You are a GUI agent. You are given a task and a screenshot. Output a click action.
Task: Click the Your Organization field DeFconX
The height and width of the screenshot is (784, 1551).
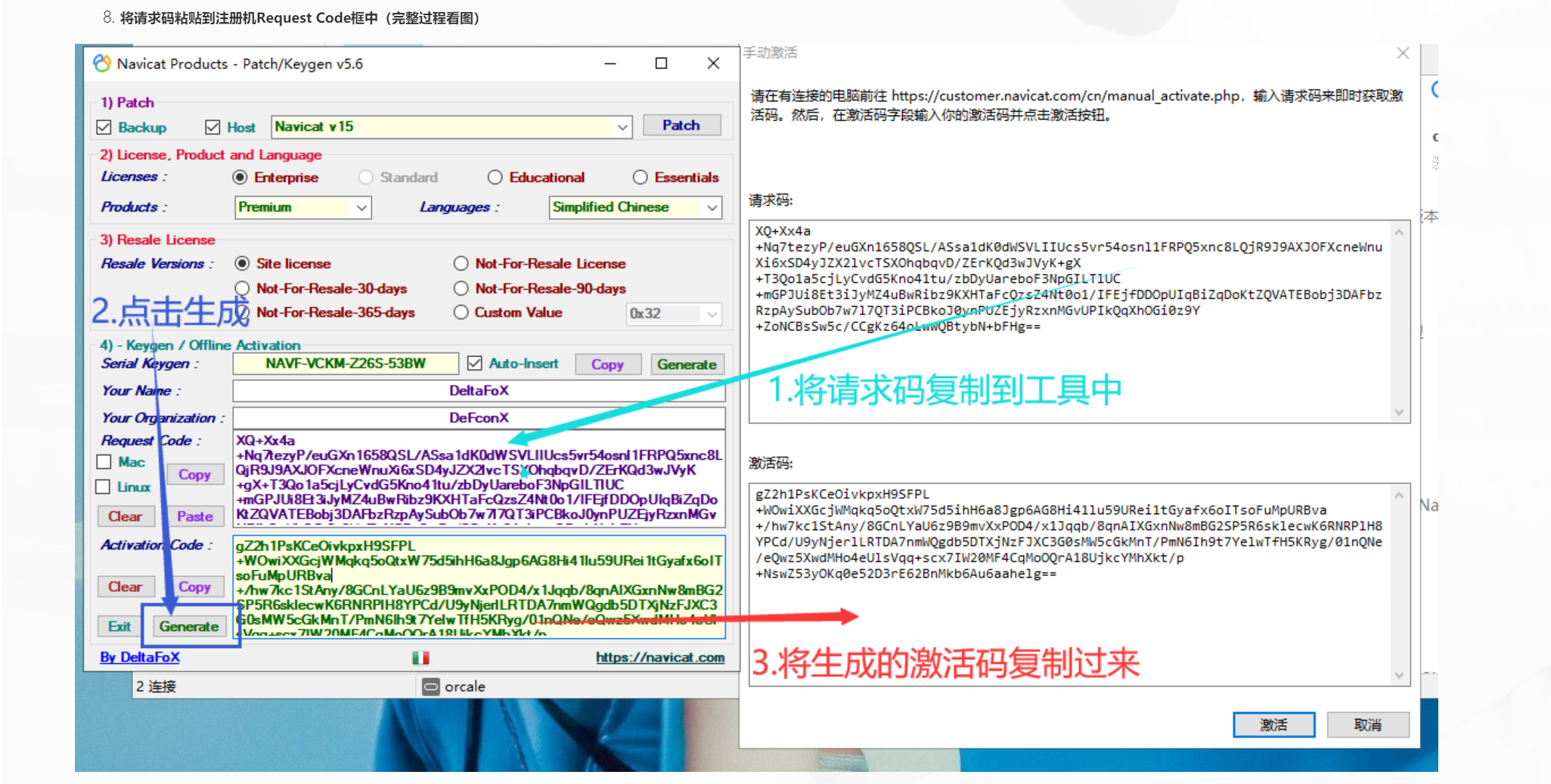(479, 418)
